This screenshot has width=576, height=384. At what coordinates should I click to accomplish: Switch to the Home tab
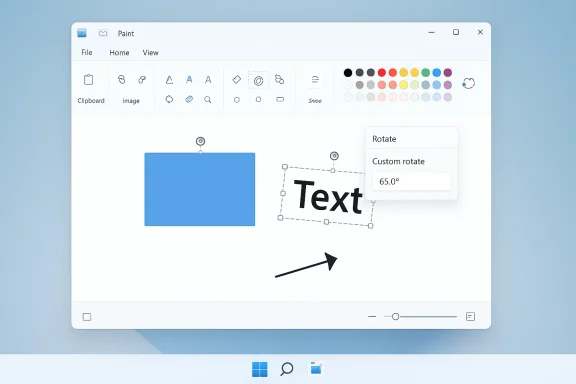click(x=119, y=53)
